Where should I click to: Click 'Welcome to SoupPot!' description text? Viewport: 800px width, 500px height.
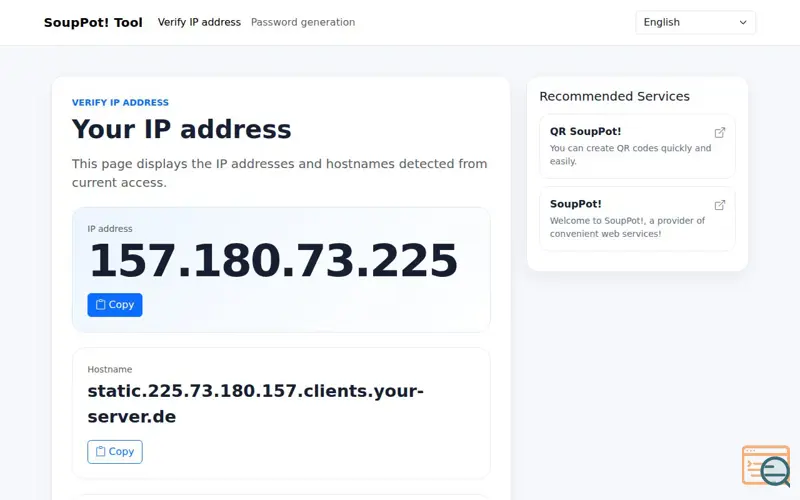coord(627,227)
